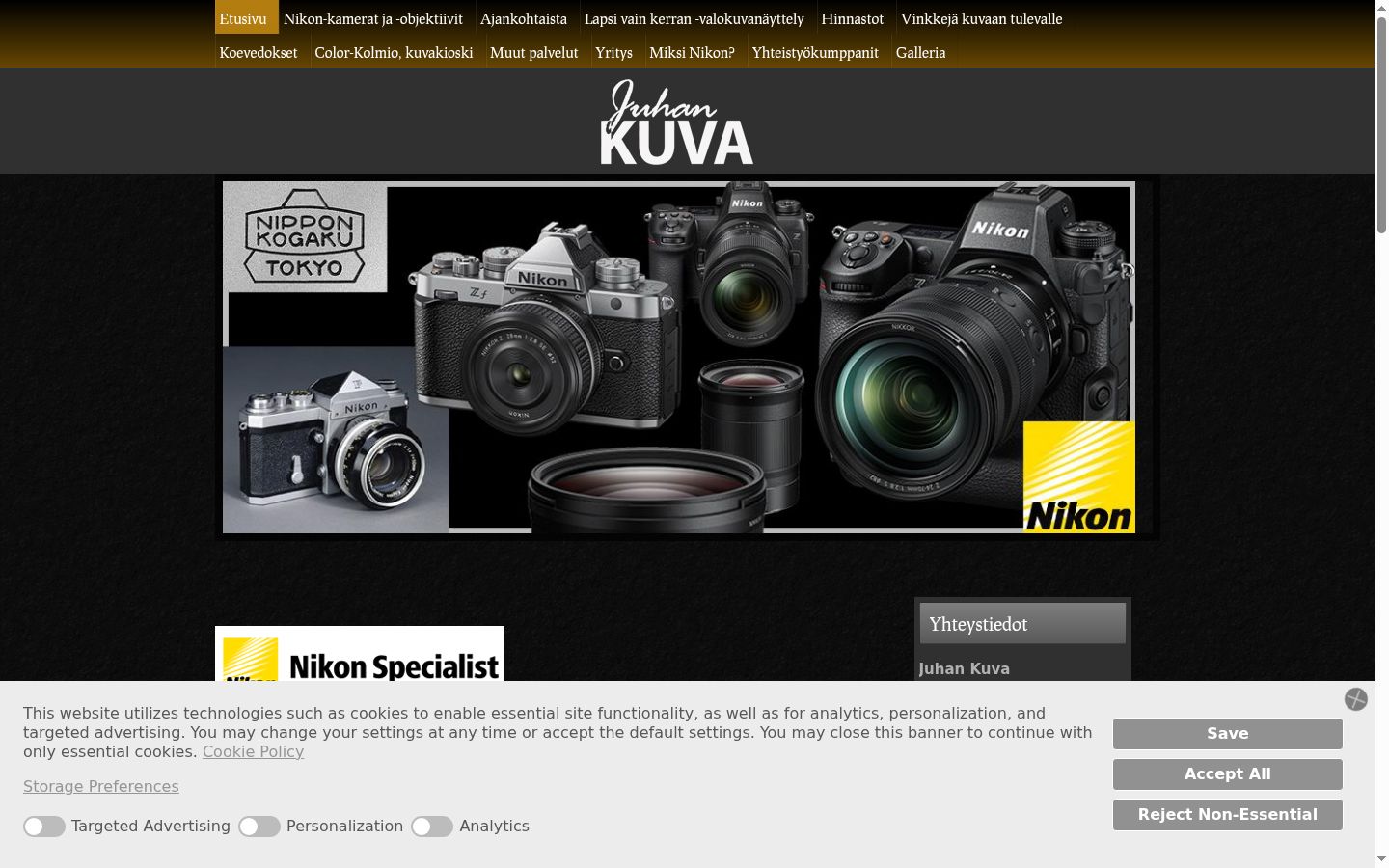Reject non-essential cookies

pyautogui.click(x=1228, y=815)
